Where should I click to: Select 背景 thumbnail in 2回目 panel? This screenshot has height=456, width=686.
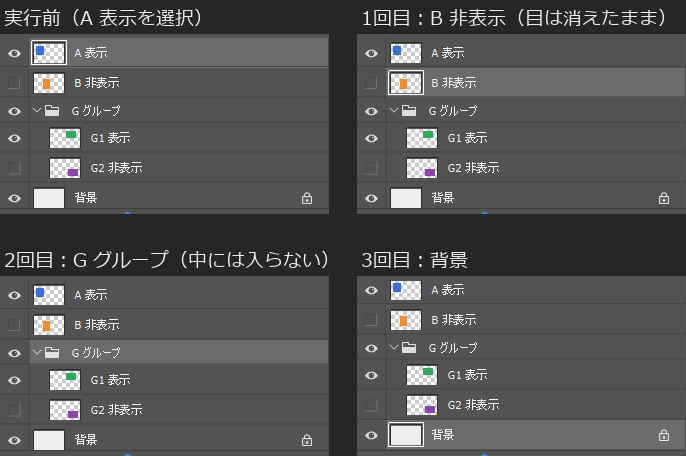(49, 440)
